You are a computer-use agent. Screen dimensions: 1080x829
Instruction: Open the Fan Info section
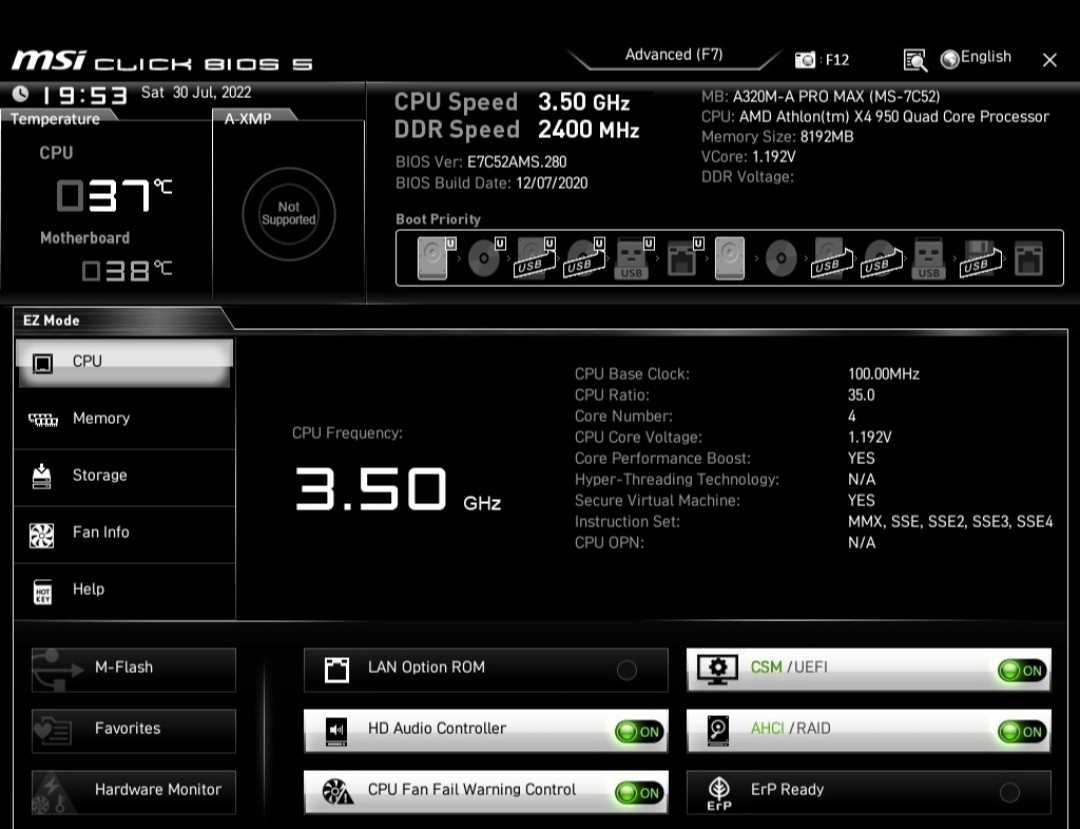point(125,533)
